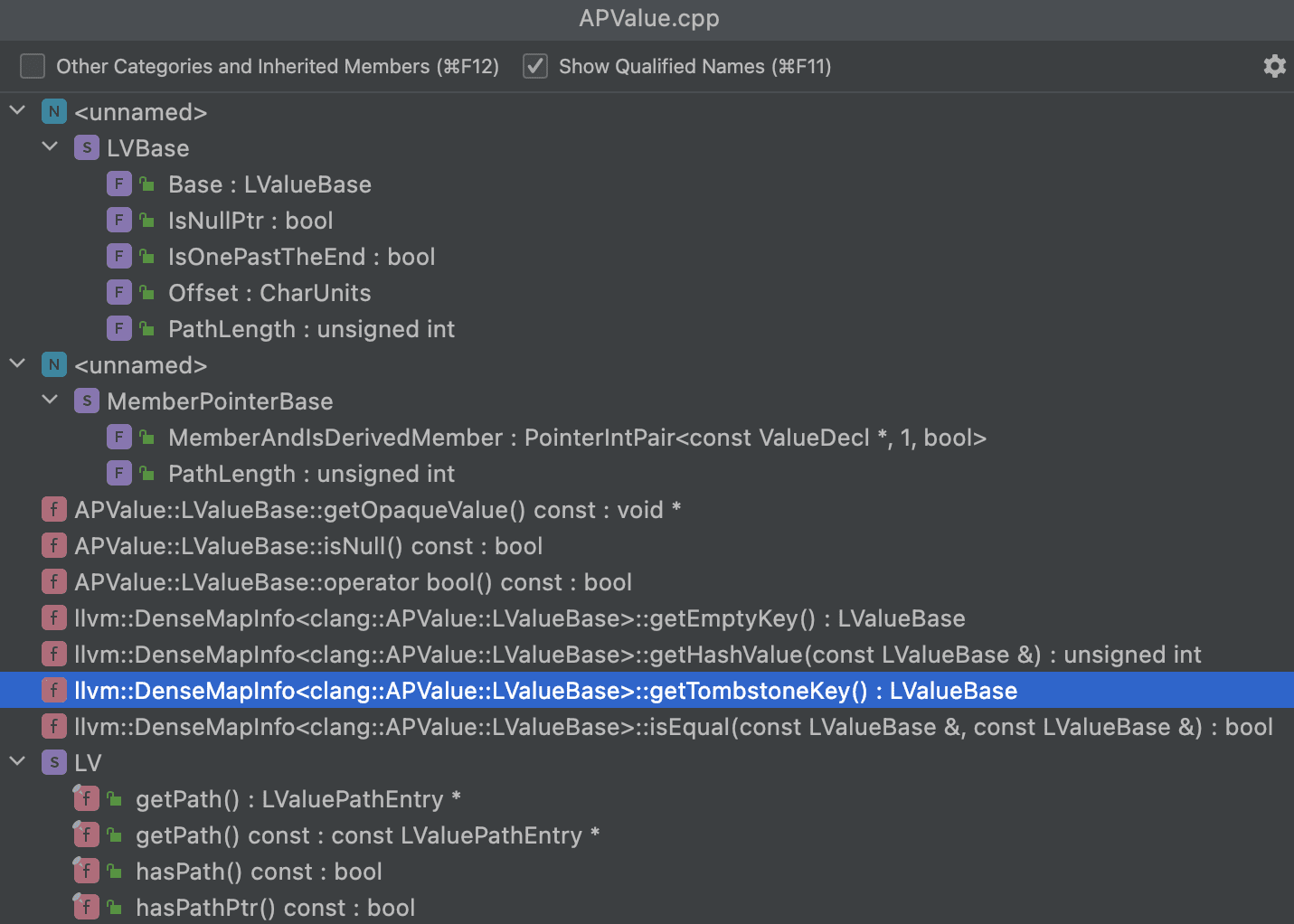Jump to DenseMapInfo getEmptyKey() function
The width and height of the screenshot is (1294, 924).
click(647, 618)
